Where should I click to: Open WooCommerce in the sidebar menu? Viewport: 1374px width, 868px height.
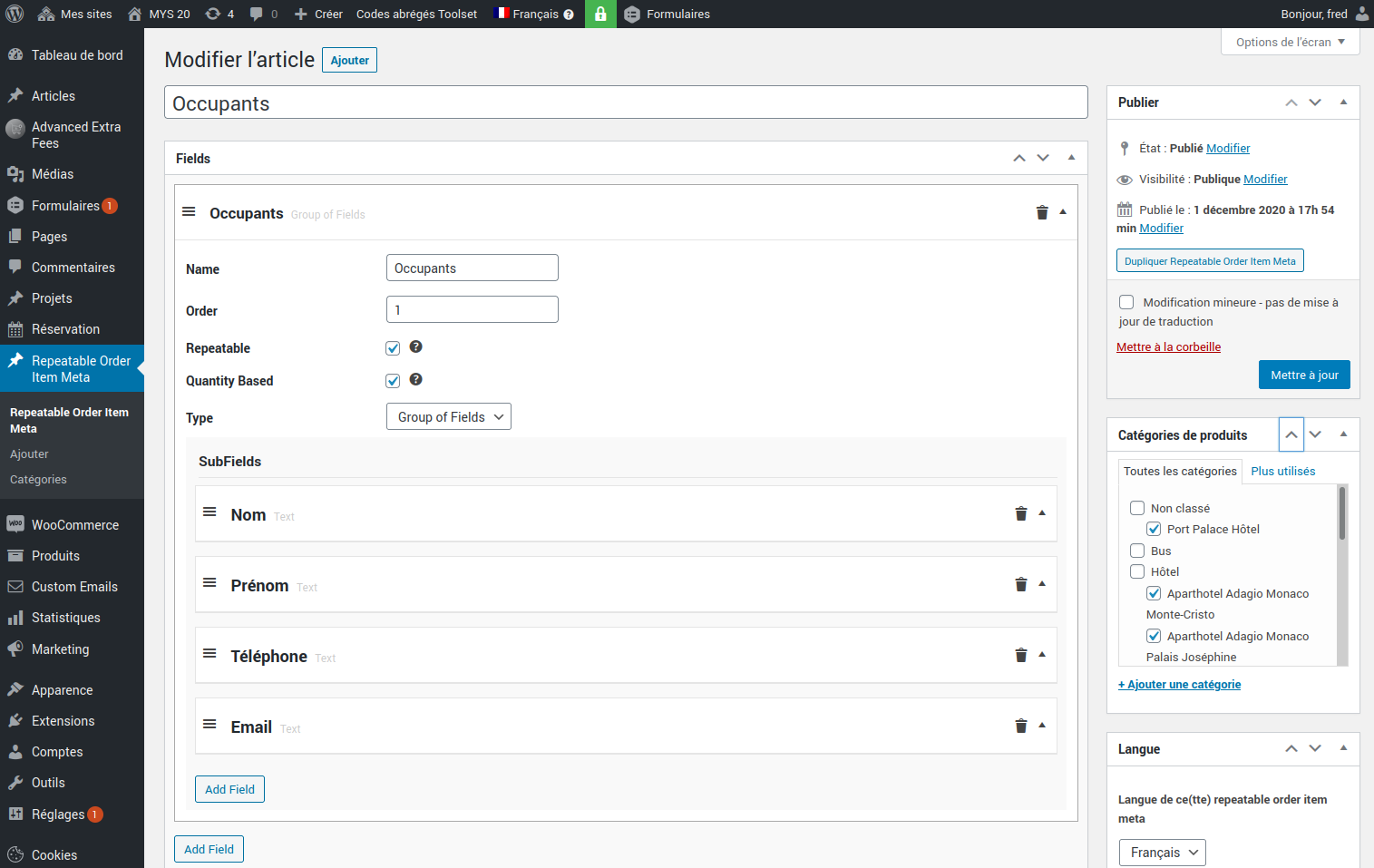74,525
